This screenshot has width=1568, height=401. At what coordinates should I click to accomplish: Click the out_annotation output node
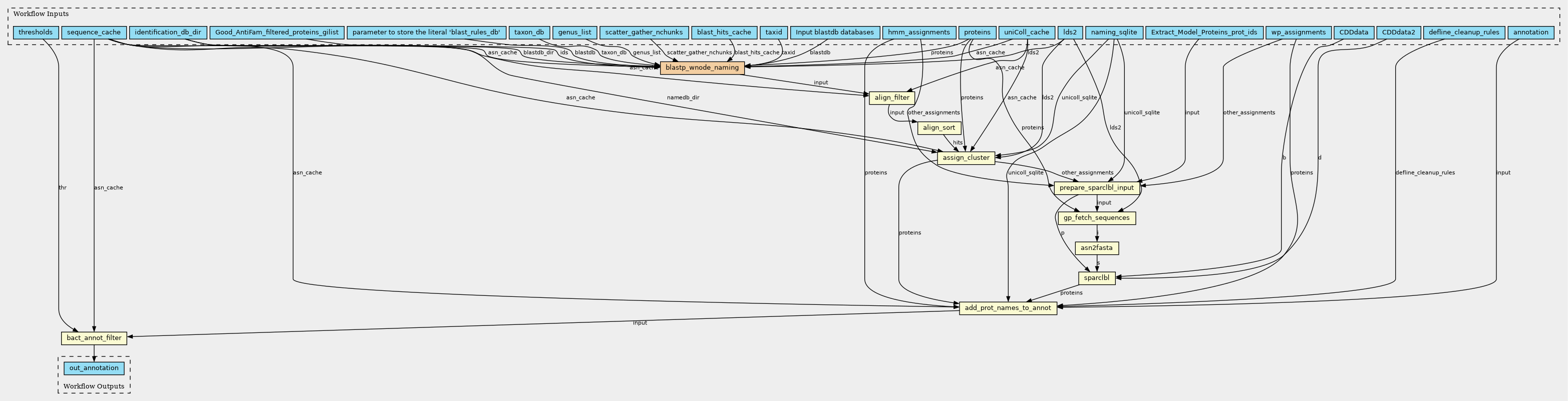[94, 368]
